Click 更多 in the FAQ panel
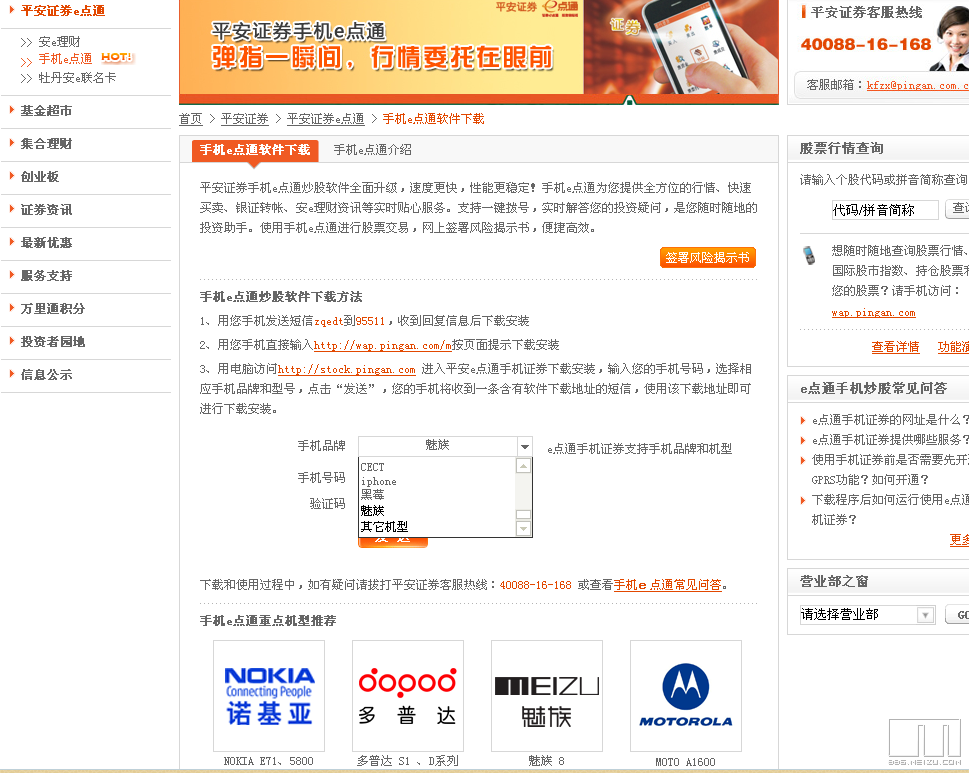This screenshot has width=969, height=773. (x=958, y=540)
